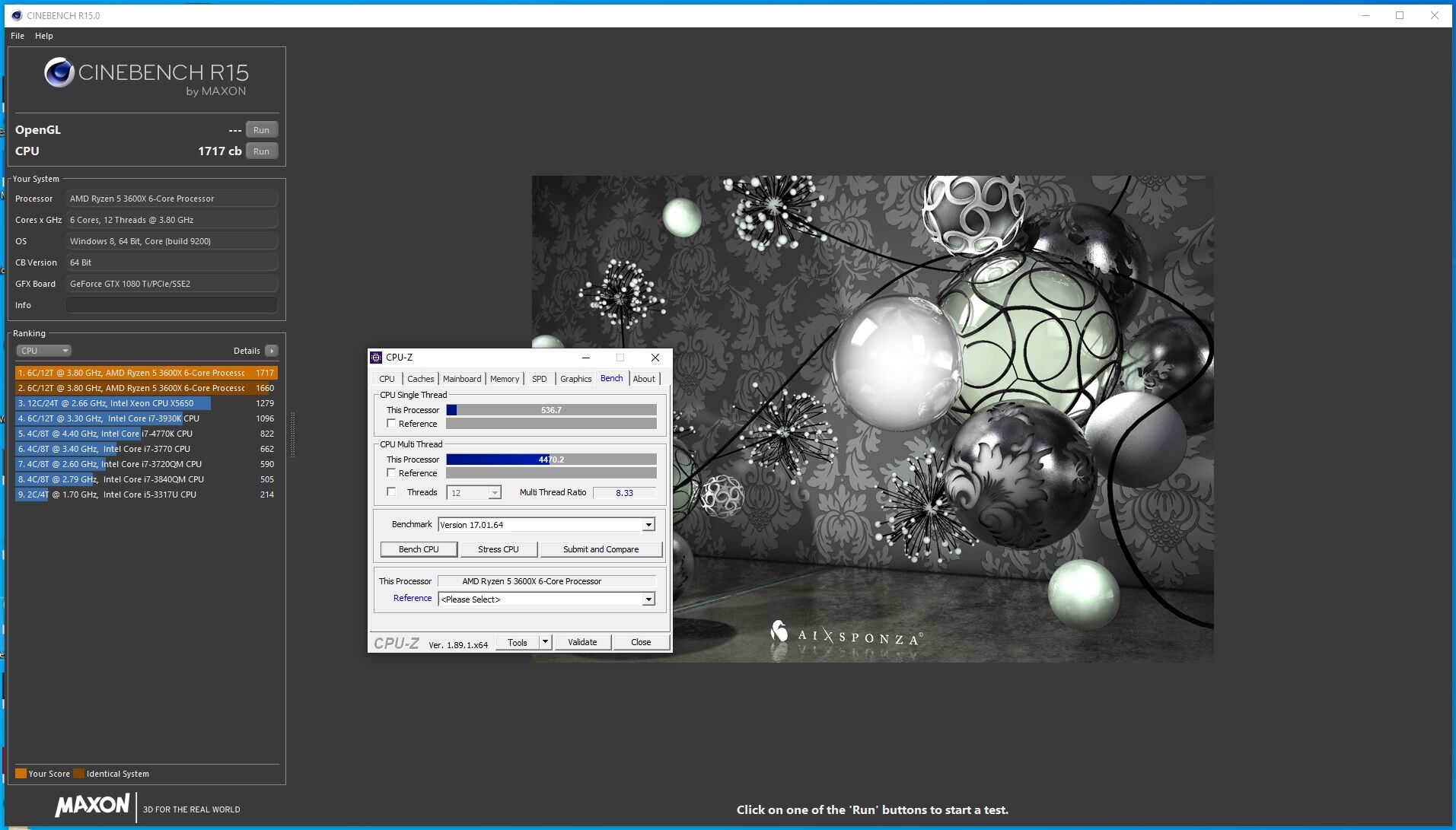Click Submit and Compare button
The height and width of the screenshot is (830, 1456).
tap(601, 549)
